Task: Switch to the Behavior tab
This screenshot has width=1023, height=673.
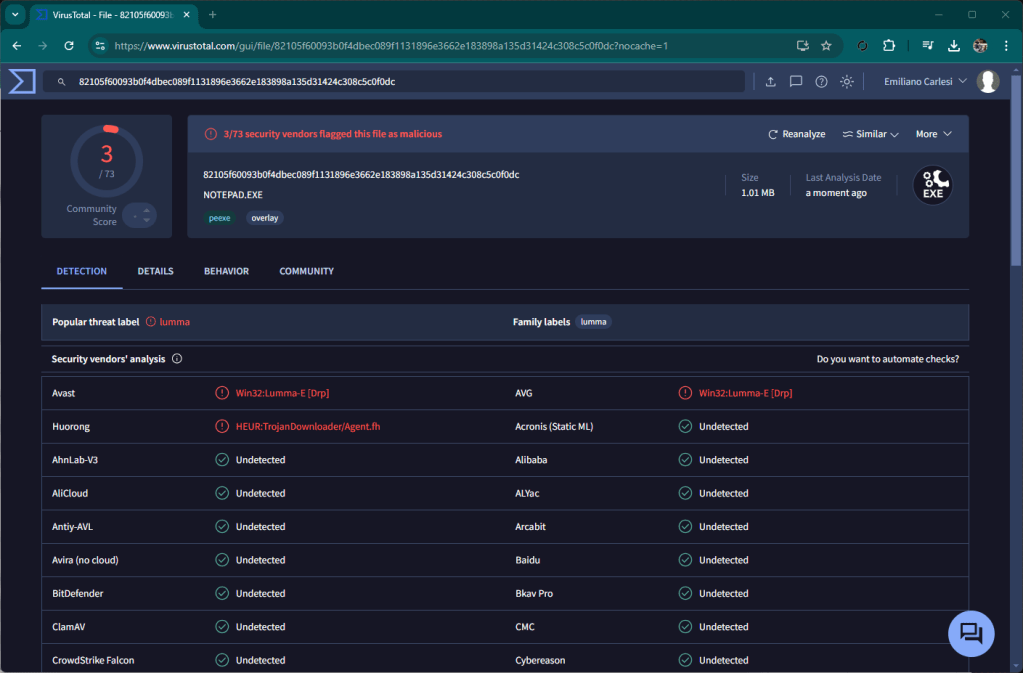Action: (226, 271)
